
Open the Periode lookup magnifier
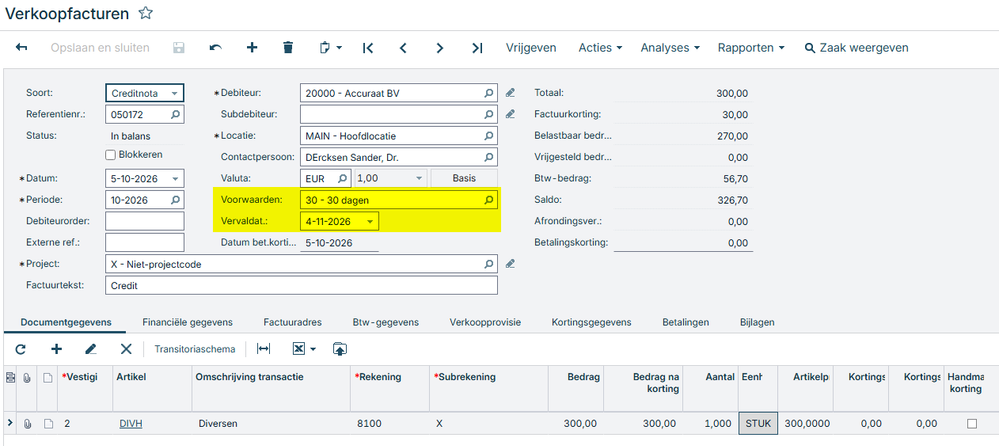(175, 200)
